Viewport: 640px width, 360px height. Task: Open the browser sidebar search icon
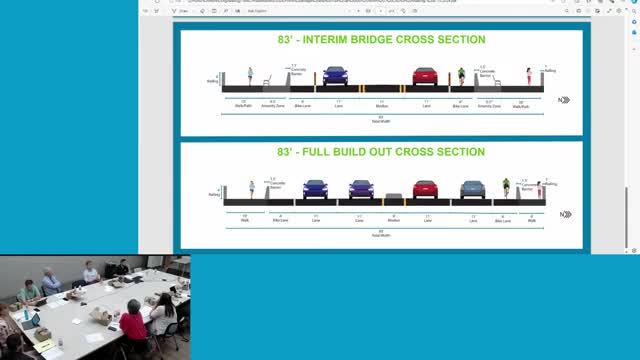click(x=634, y=11)
